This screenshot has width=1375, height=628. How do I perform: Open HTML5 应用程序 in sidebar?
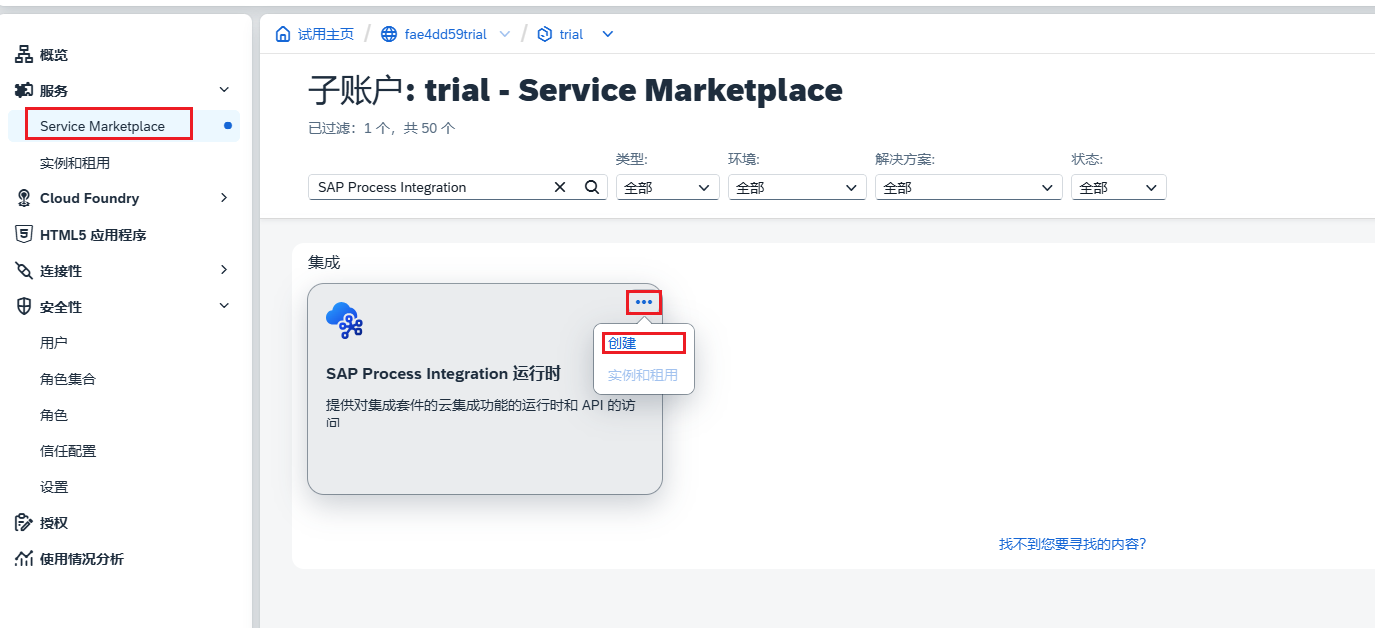[92, 235]
